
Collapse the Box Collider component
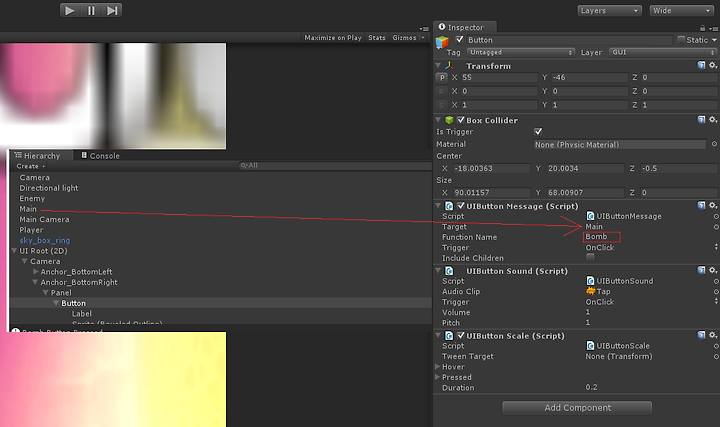pos(438,120)
